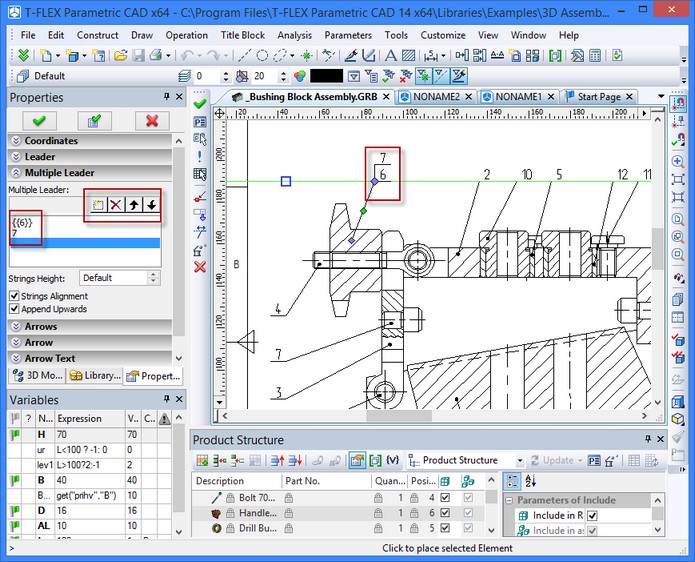This screenshot has width=695, height=562.
Task: Click variable D row in Variables
Action: pyautogui.click(x=89, y=511)
